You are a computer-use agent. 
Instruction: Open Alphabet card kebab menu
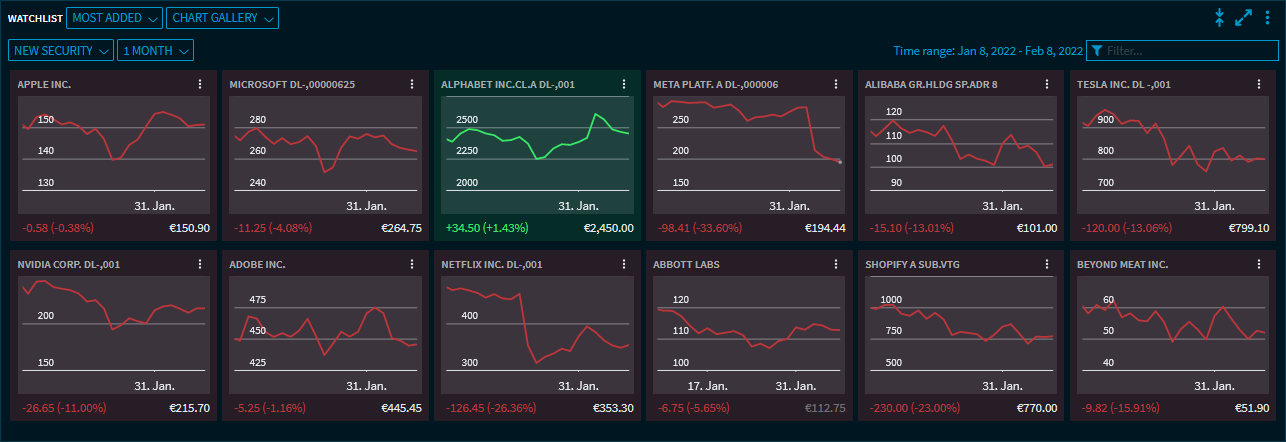[624, 85]
